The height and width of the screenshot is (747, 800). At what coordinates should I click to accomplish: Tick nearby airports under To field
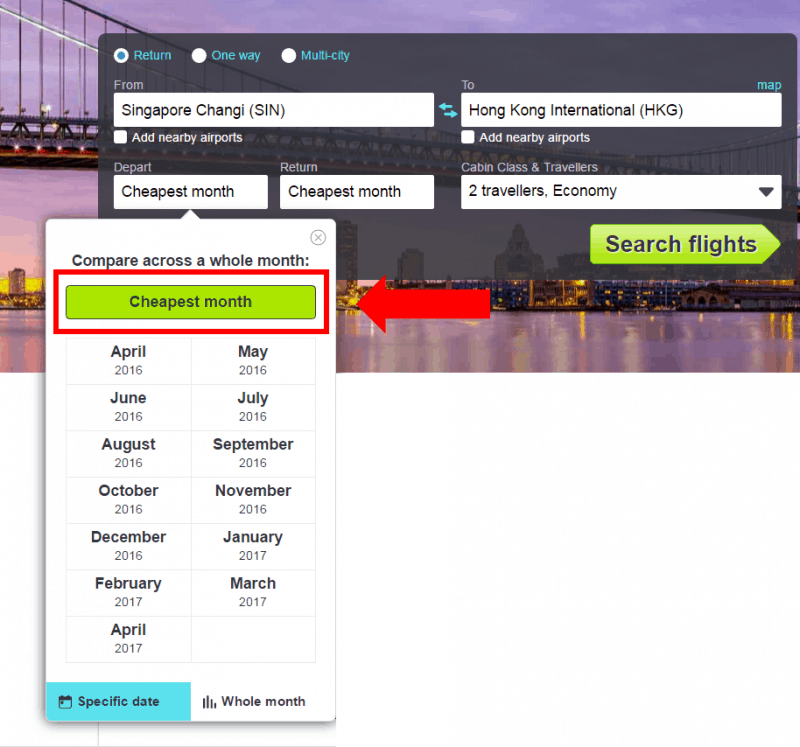click(x=468, y=137)
